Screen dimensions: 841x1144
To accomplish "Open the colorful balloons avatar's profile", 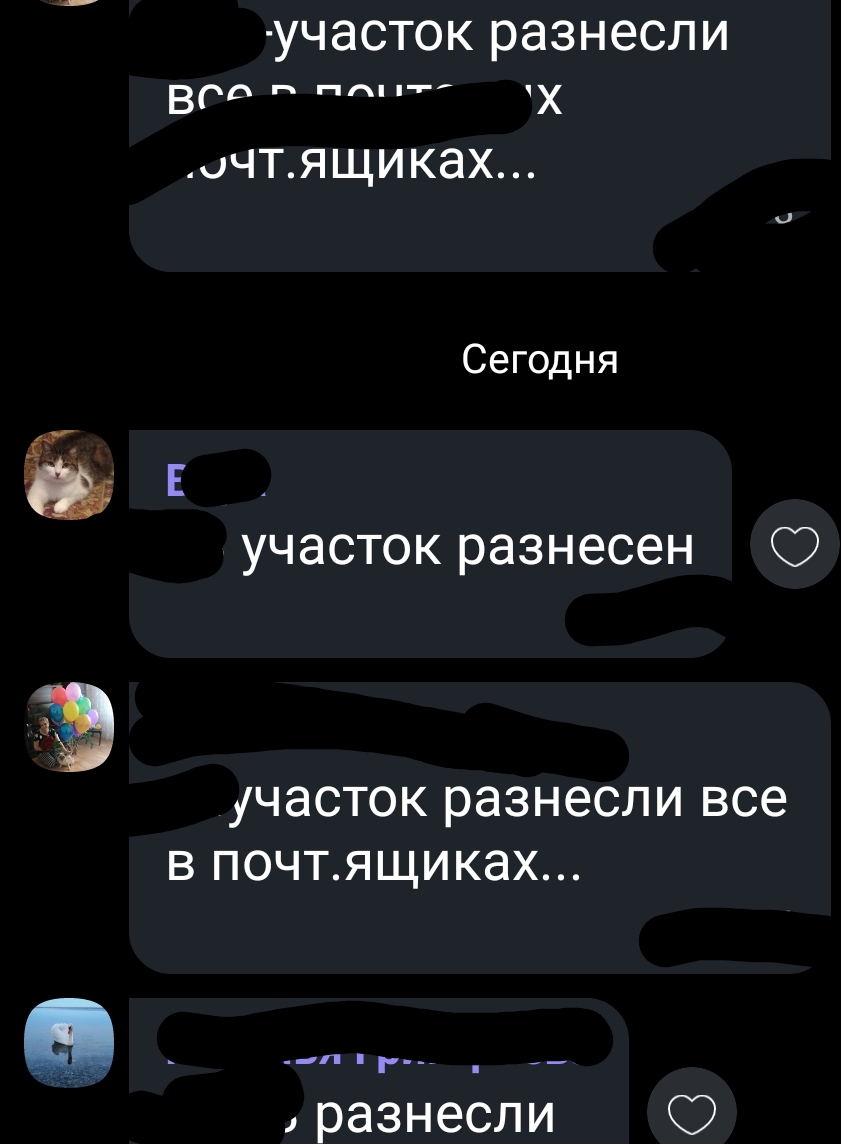I will click(69, 727).
